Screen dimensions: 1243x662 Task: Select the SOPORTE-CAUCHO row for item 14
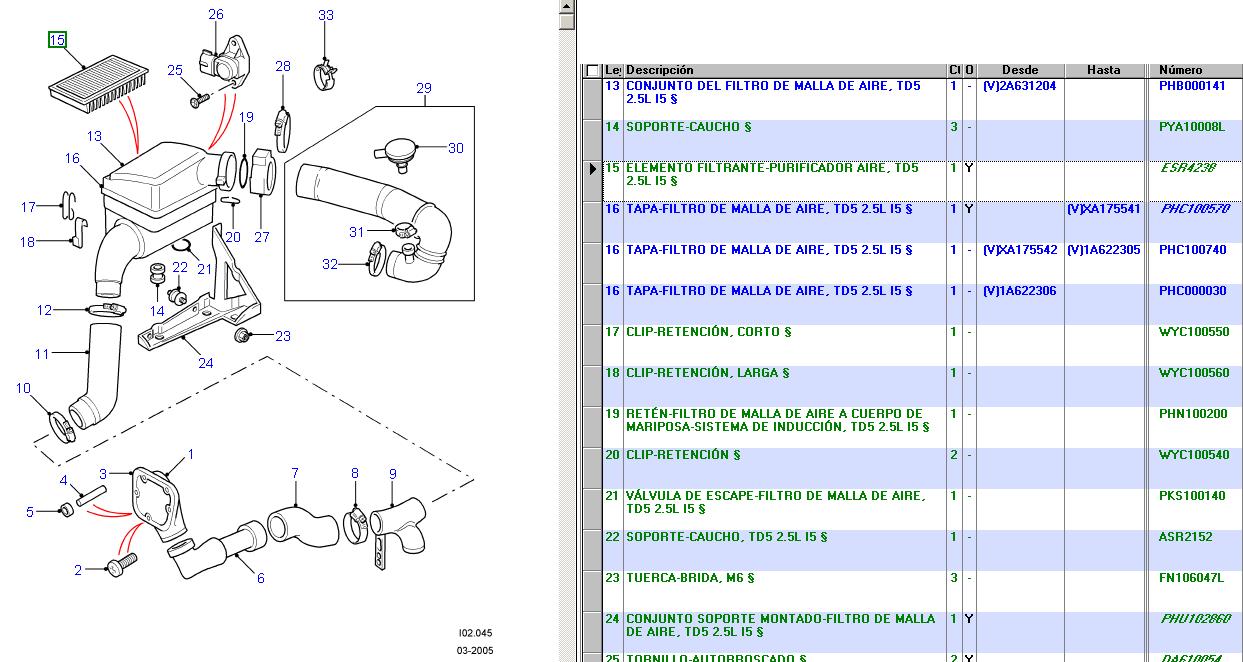tap(688, 127)
